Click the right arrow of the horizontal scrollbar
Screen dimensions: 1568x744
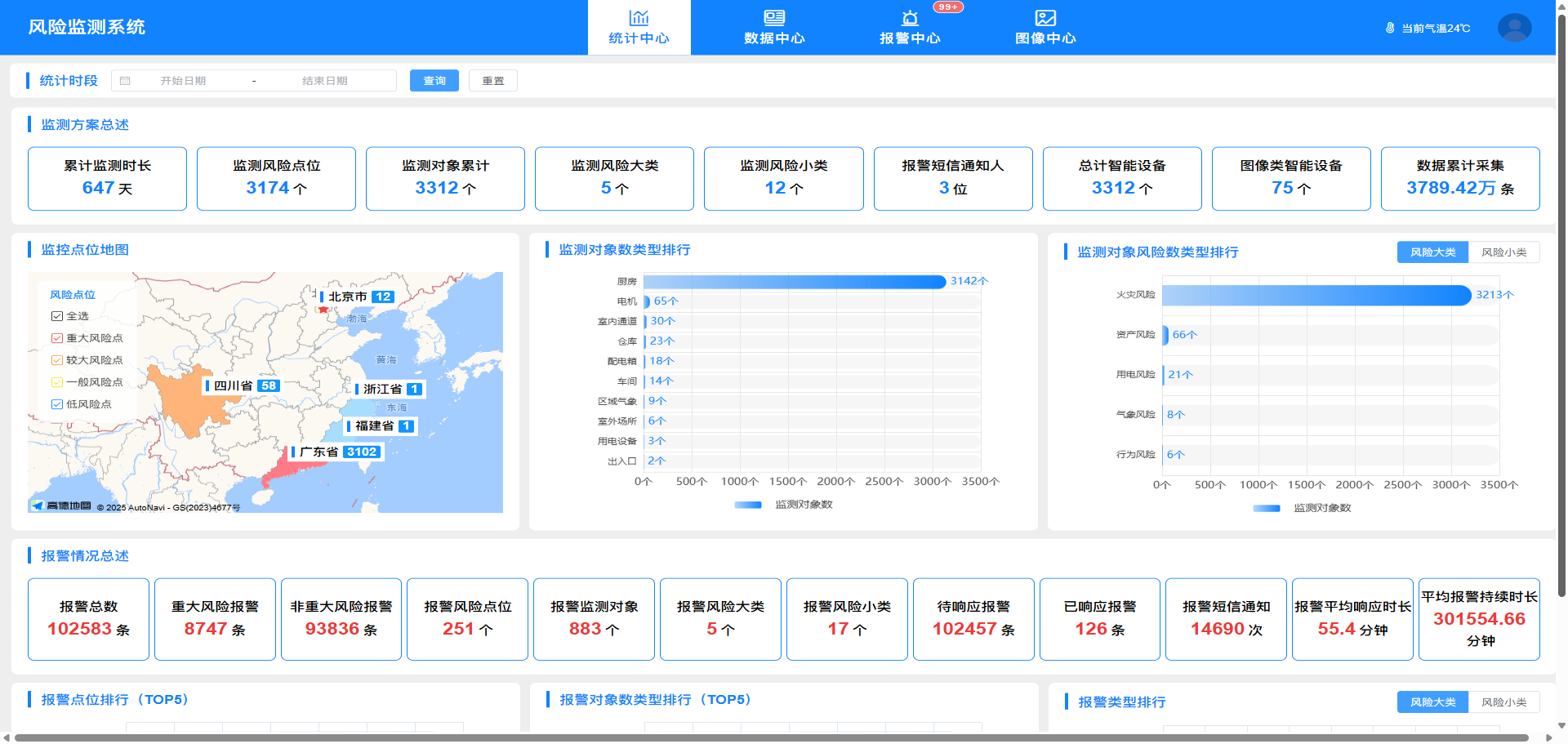1549,737
